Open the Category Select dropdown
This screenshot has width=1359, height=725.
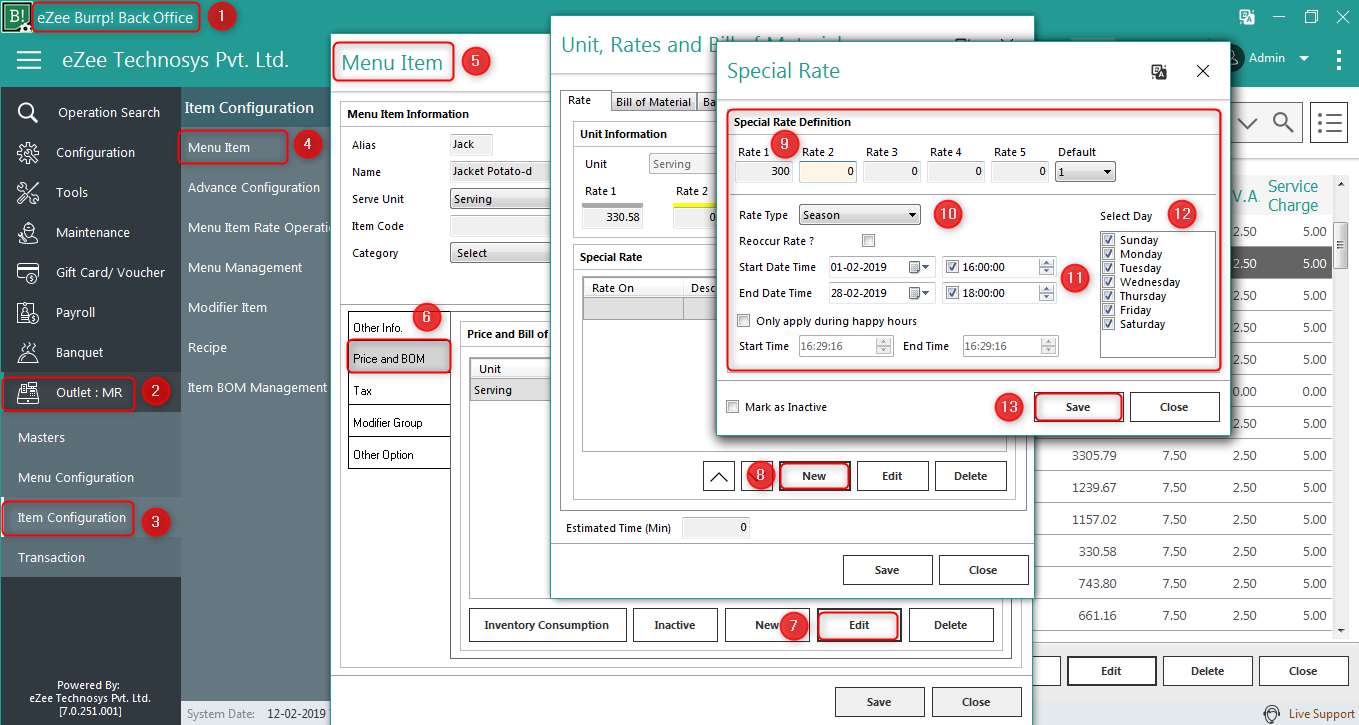(500, 253)
